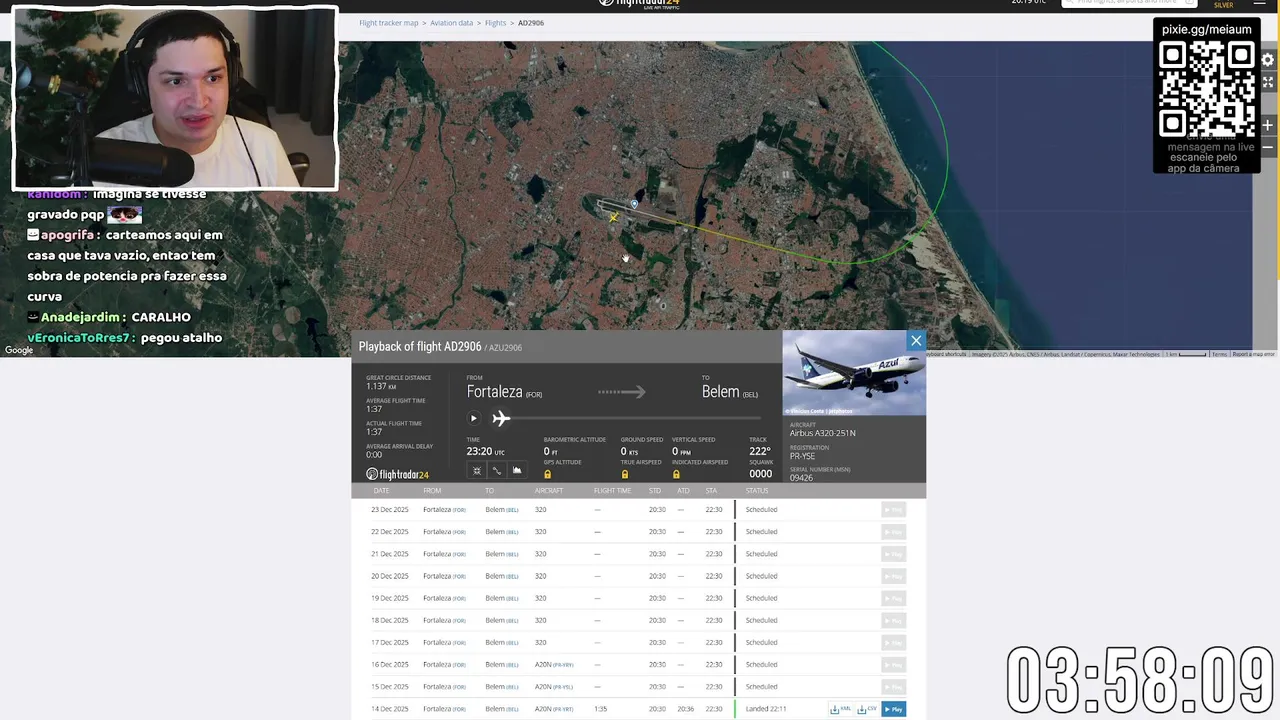The width and height of the screenshot is (1280, 720).
Task: Toggle fullscreen map icon
Action: coord(1267,82)
